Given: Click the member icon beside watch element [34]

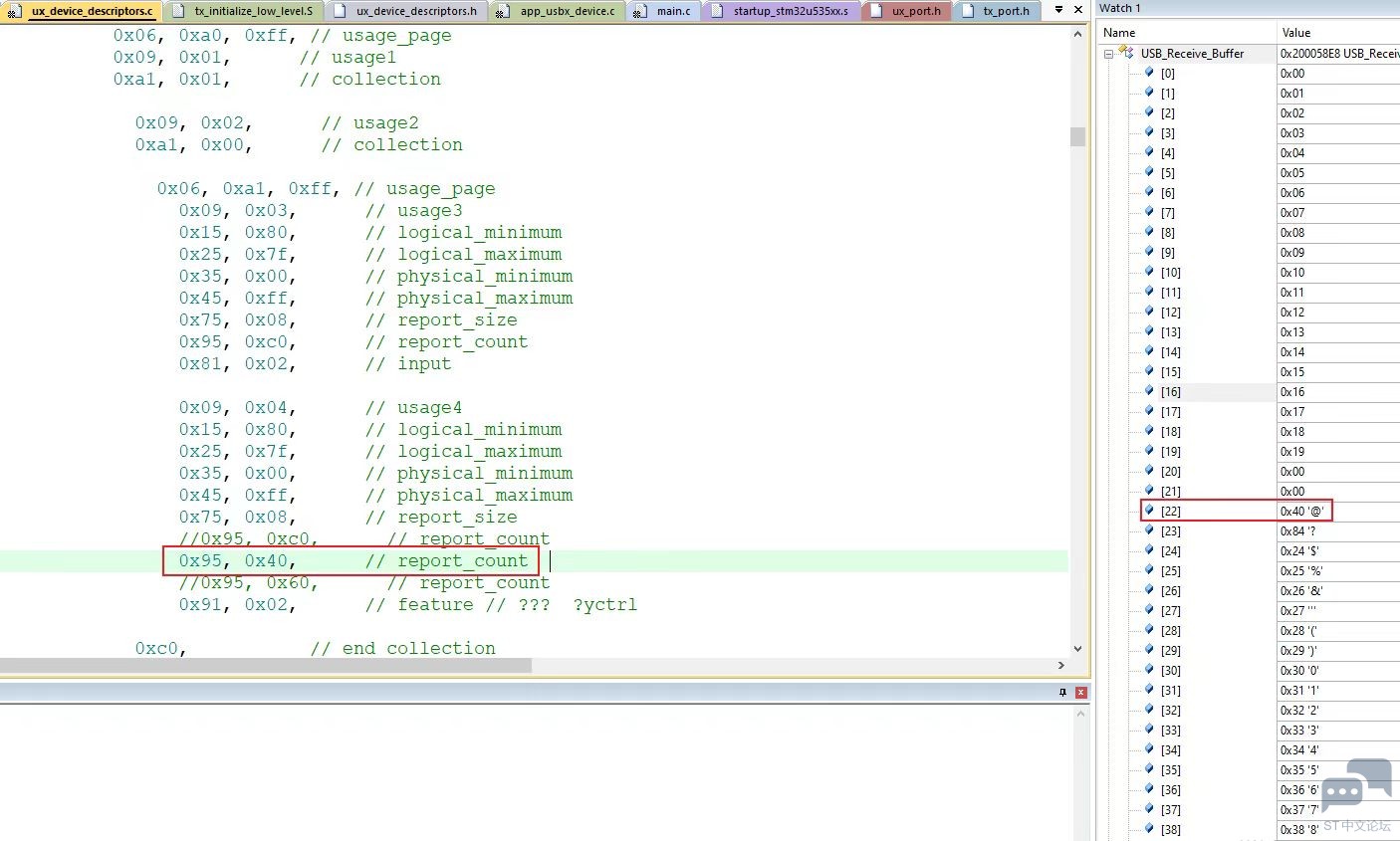Looking at the screenshot, I should [1149, 748].
